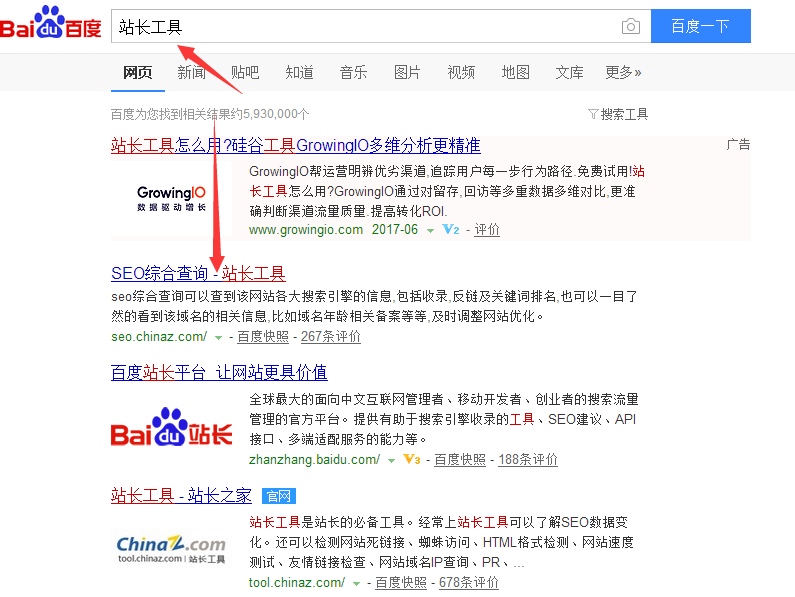The image size is (795, 597).
Task: Open 百度快照 for seo.chinaz.com result
Action: point(263,337)
